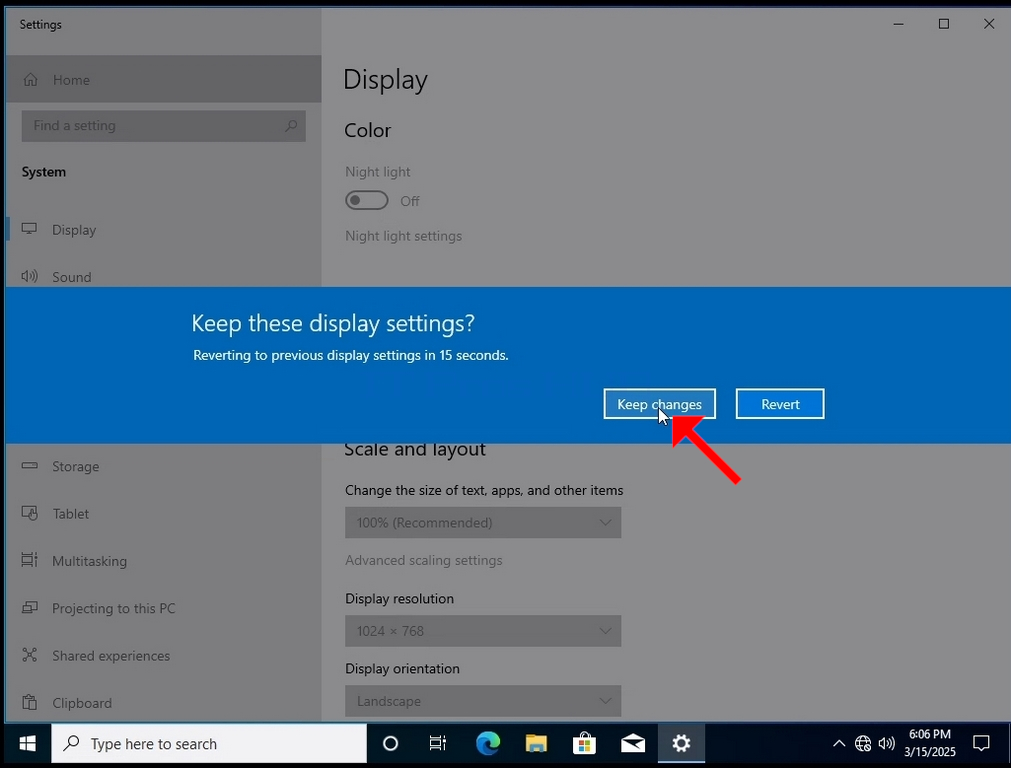Click the Keep changes button

(x=659, y=404)
